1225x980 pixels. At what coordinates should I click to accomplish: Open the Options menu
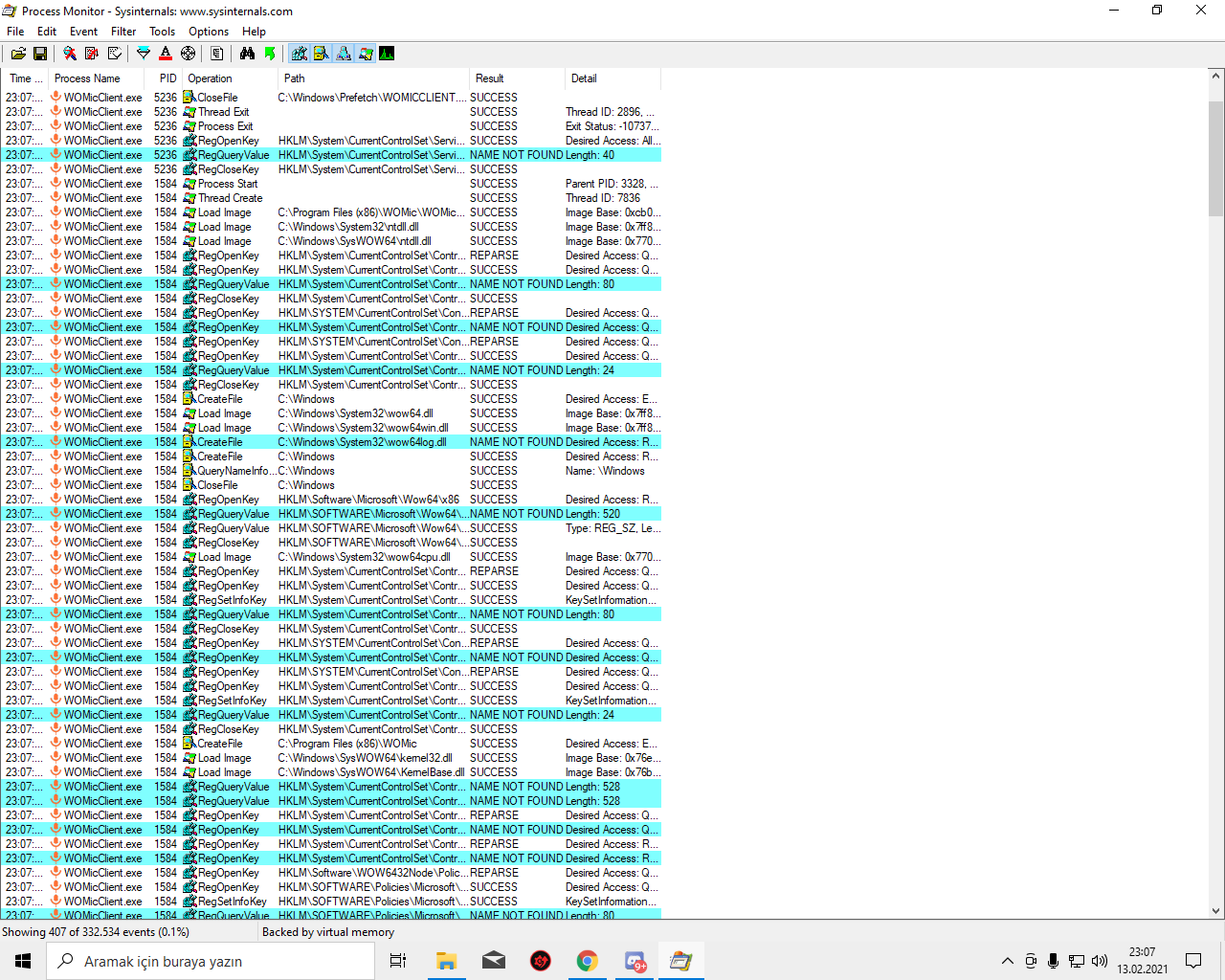click(209, 32)
